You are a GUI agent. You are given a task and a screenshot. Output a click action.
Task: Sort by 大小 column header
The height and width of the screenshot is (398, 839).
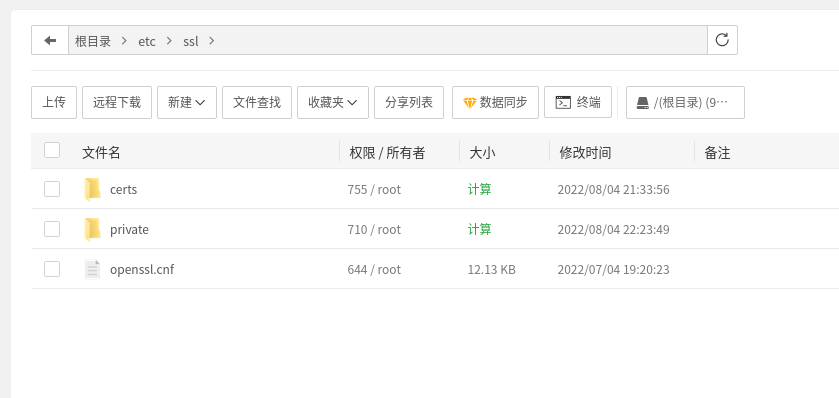click(x=482, y=153)
